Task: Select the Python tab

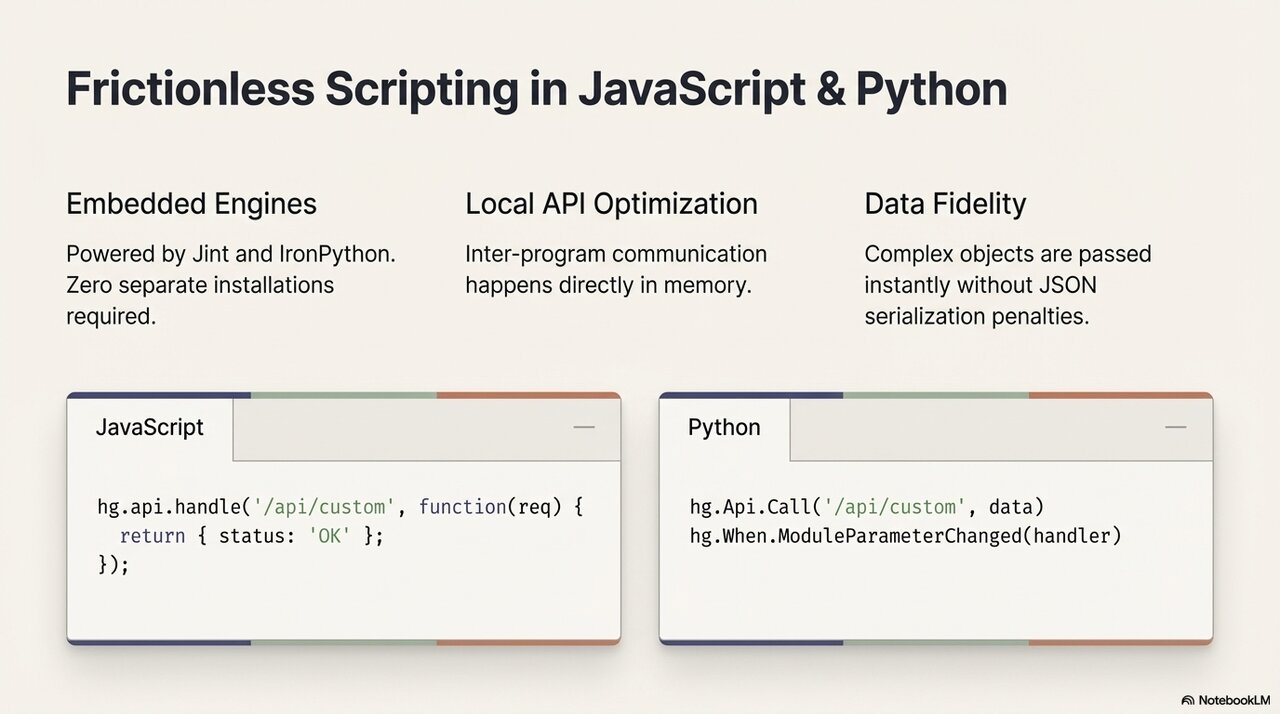Action: [x=724, y=428]
